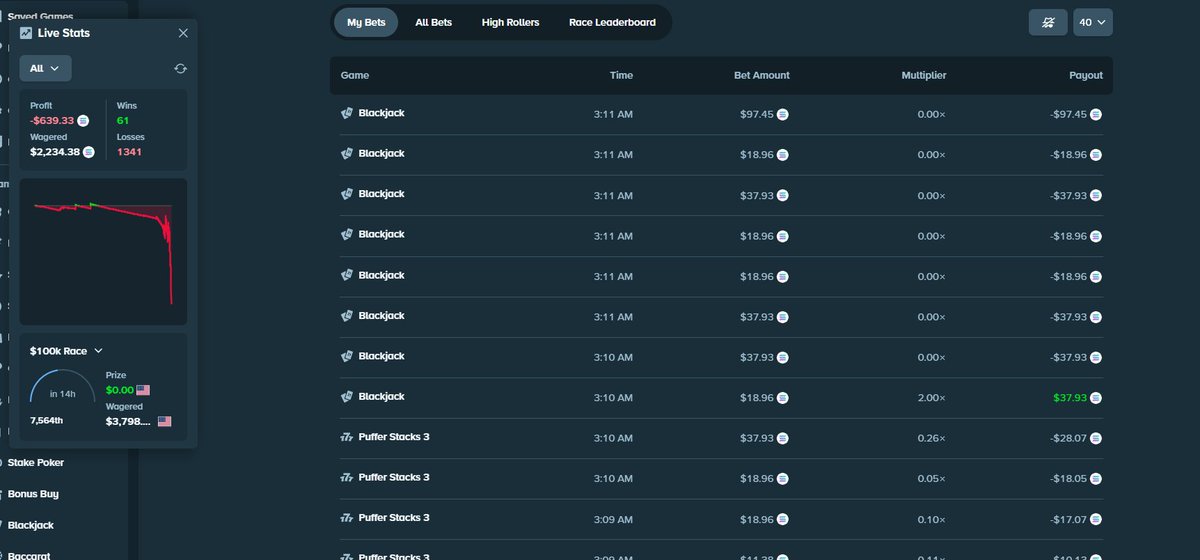Toggle the ghost mode incognito button
Viewport: 1200px width, 560px height.
(1048, 22)
